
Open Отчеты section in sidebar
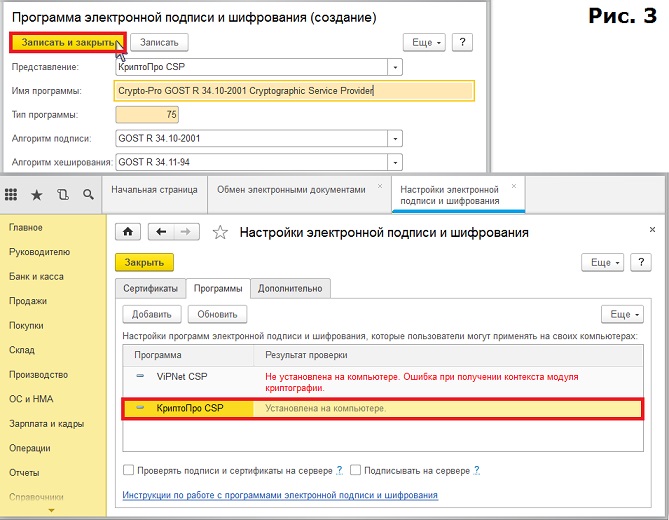pyautogui.click(x=24, y=473)
